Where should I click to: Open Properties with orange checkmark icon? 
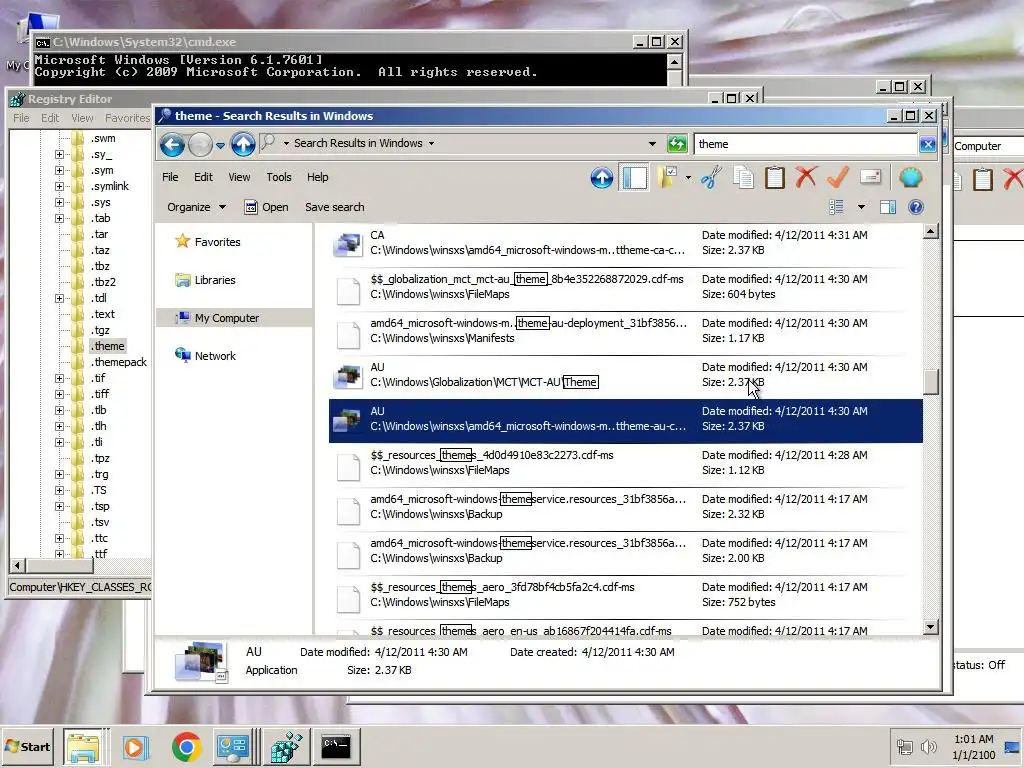tap(838, 177)
